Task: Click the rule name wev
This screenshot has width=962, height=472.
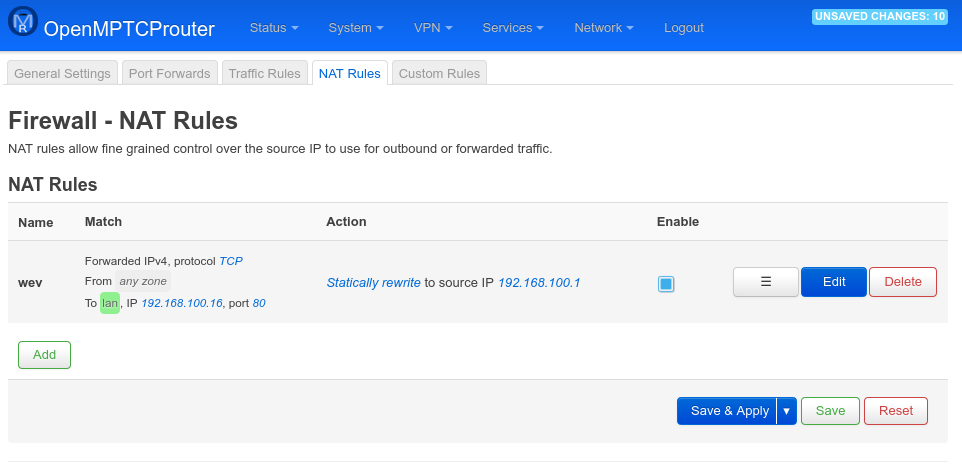Action: [x=30, y=284]
